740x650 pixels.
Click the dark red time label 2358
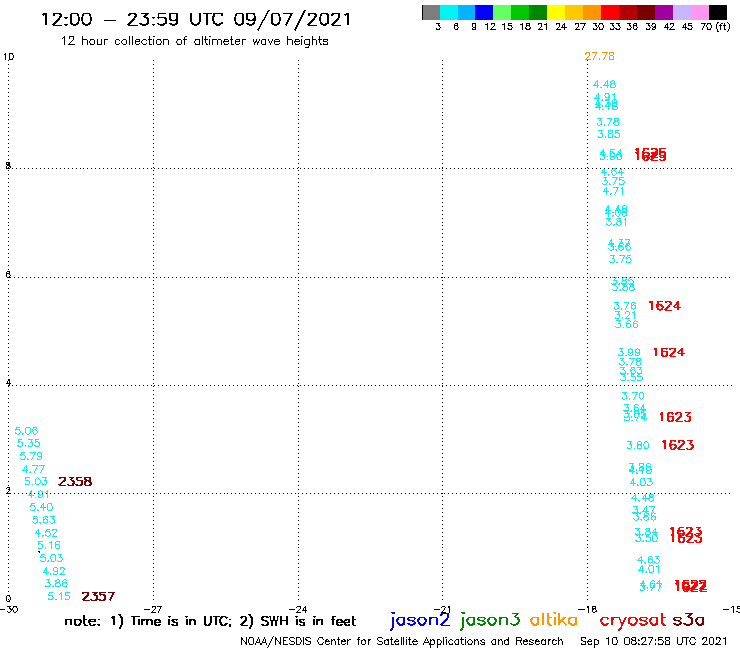[x=75, y=481]
